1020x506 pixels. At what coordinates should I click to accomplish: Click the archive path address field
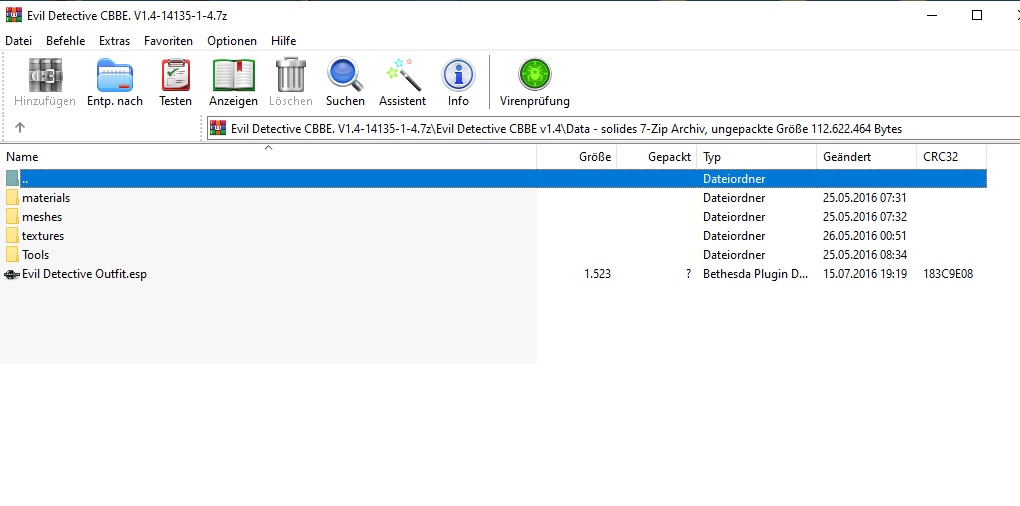coord(600,129)
